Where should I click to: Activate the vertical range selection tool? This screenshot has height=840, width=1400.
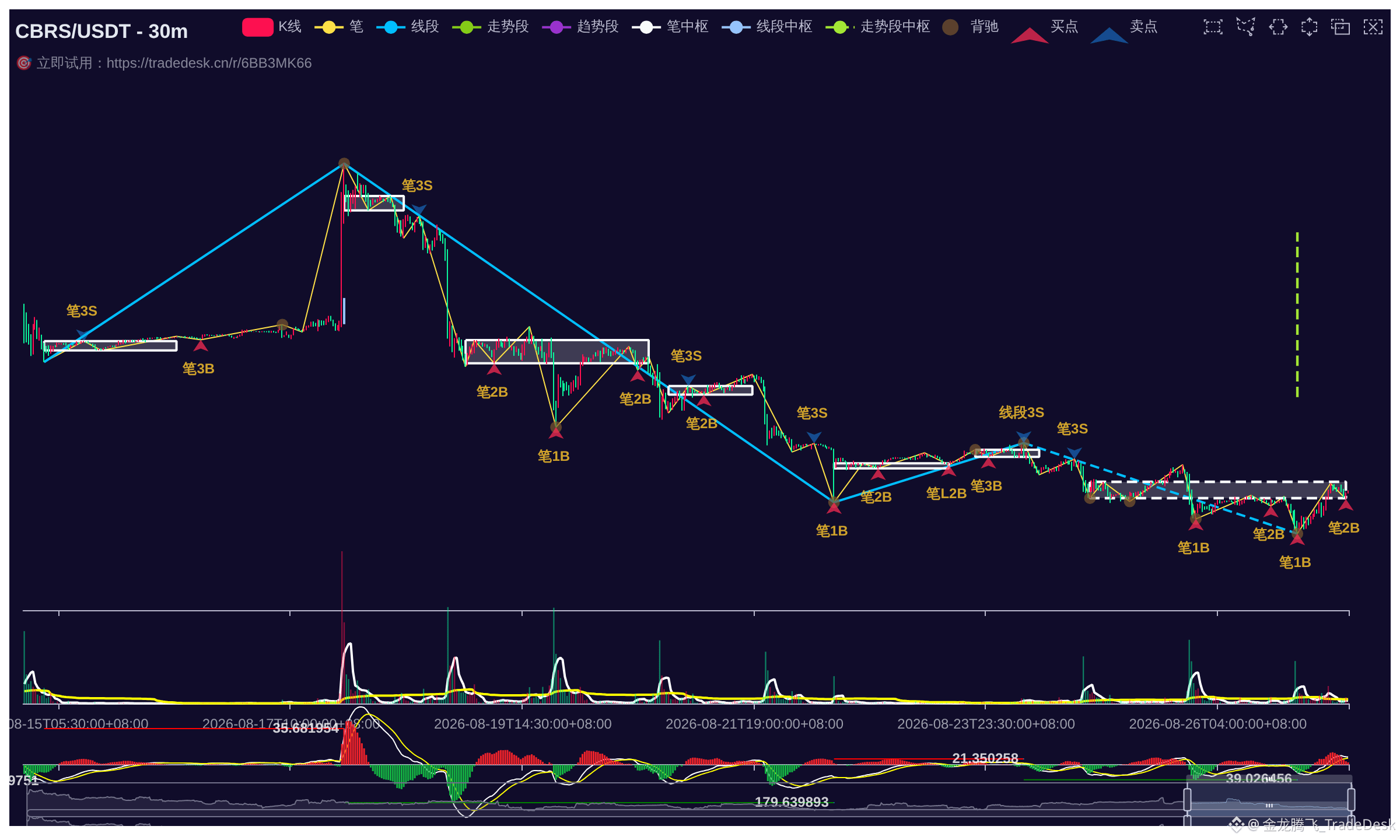click(1309, 27)
